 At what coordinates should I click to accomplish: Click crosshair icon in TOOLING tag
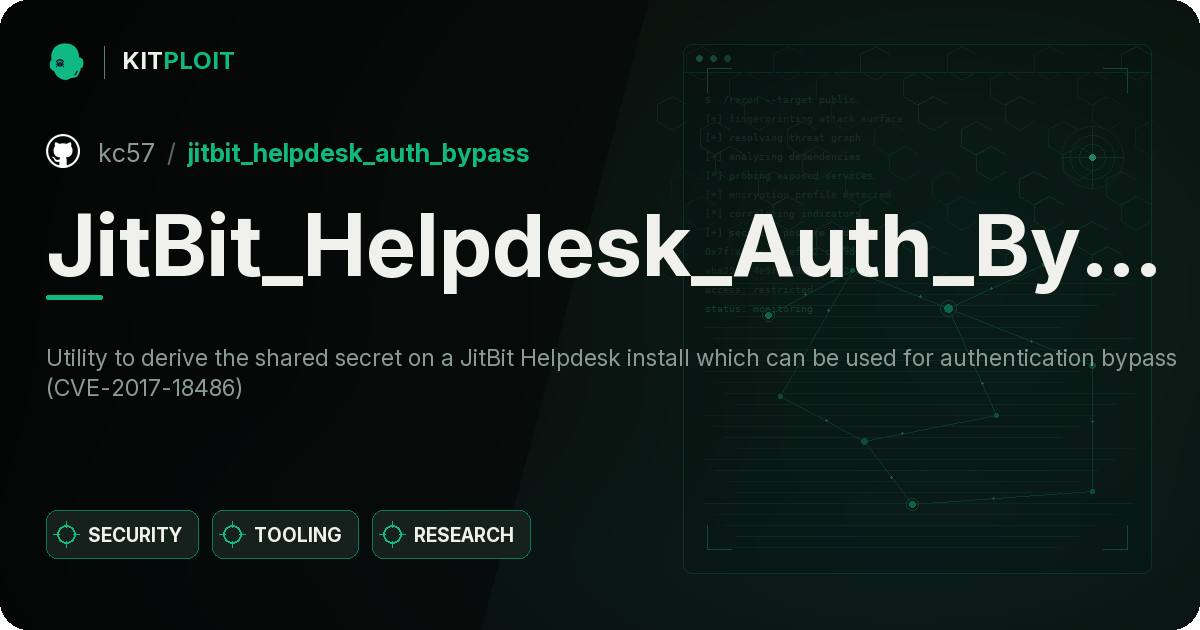(233, 535)
